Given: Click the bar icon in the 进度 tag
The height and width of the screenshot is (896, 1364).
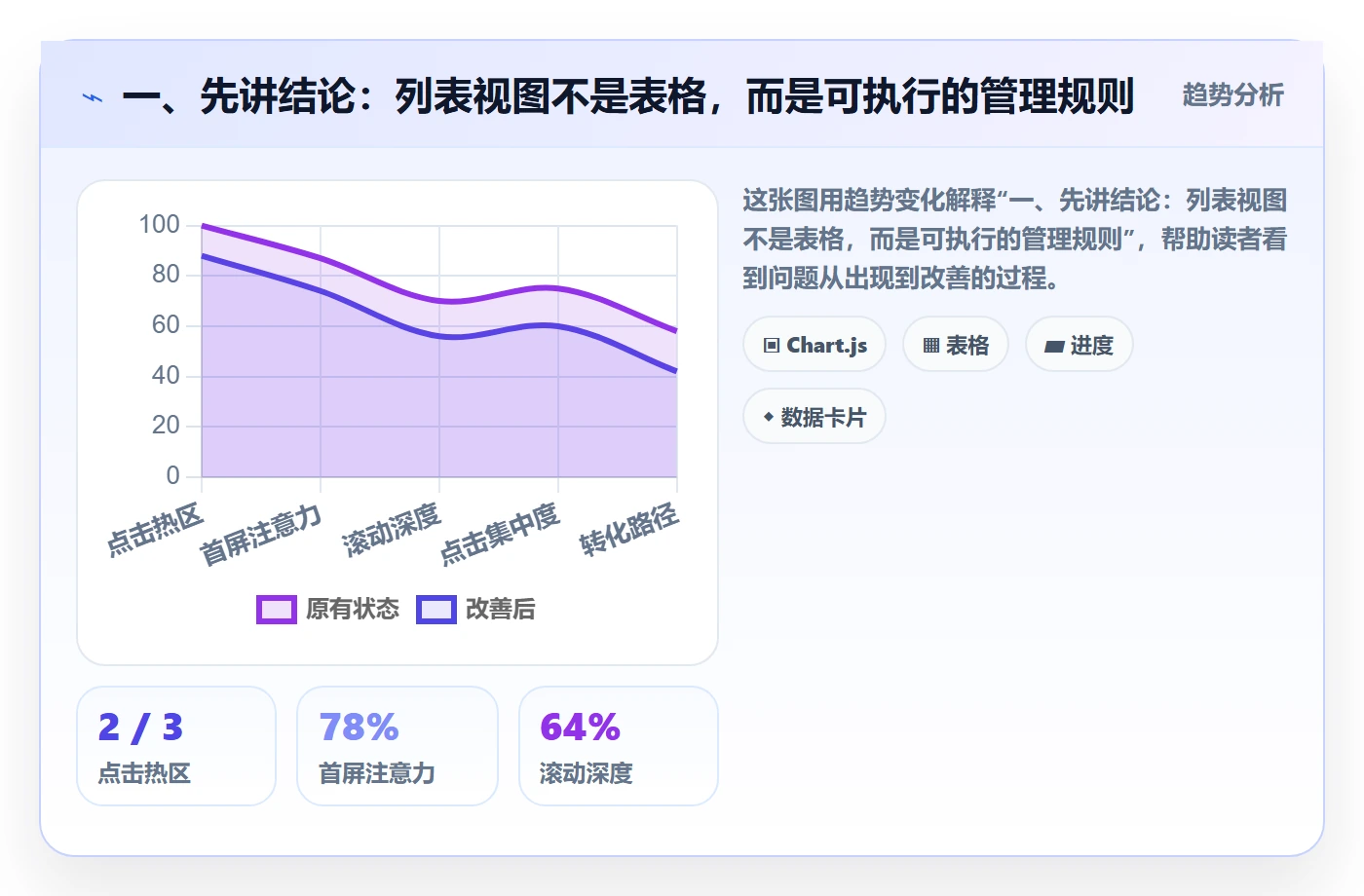Looking at the screenshot, I should [x=1054, y=346].
